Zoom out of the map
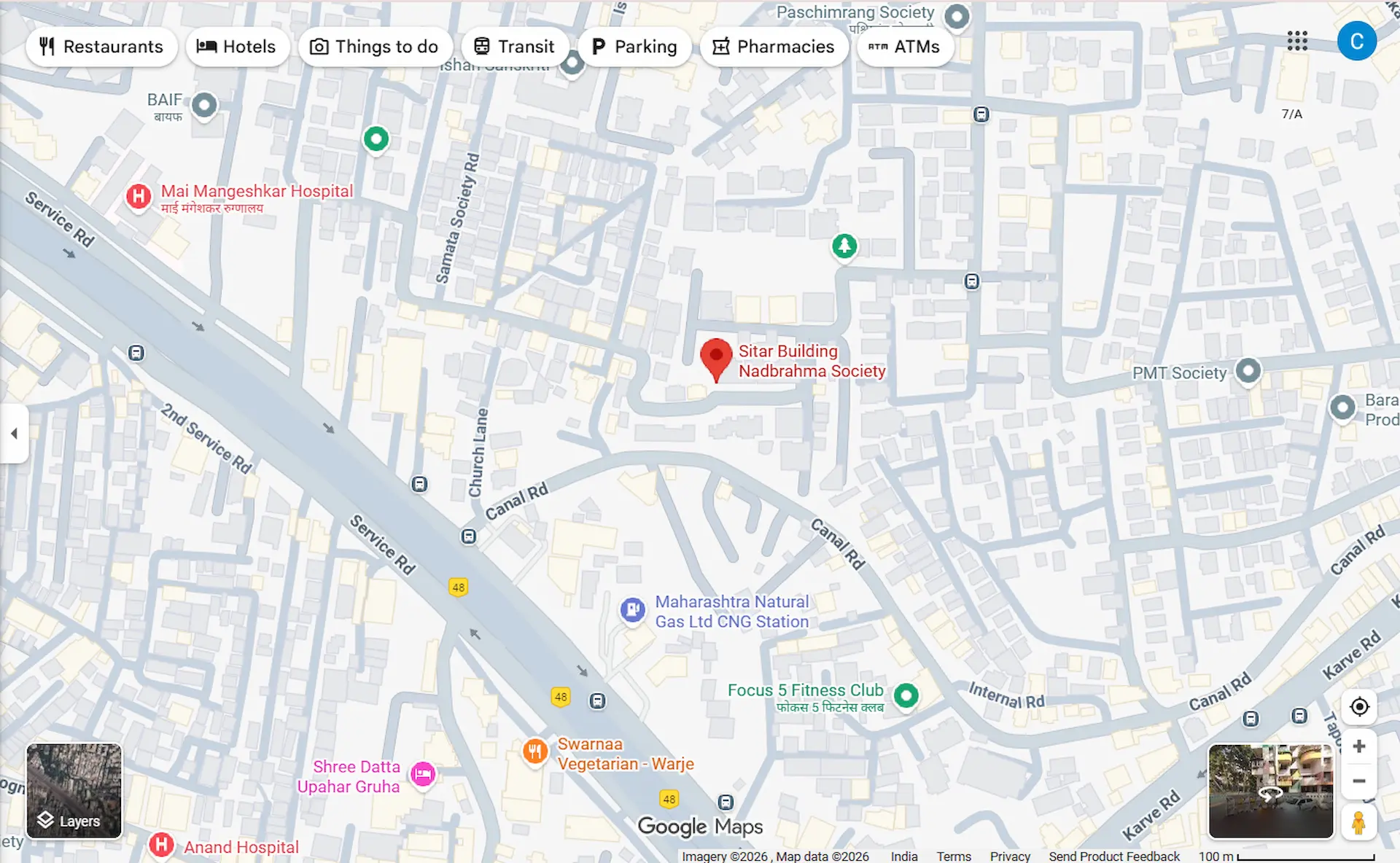Viewport: 1400px width, 863px height. (x=1359, y=781)
